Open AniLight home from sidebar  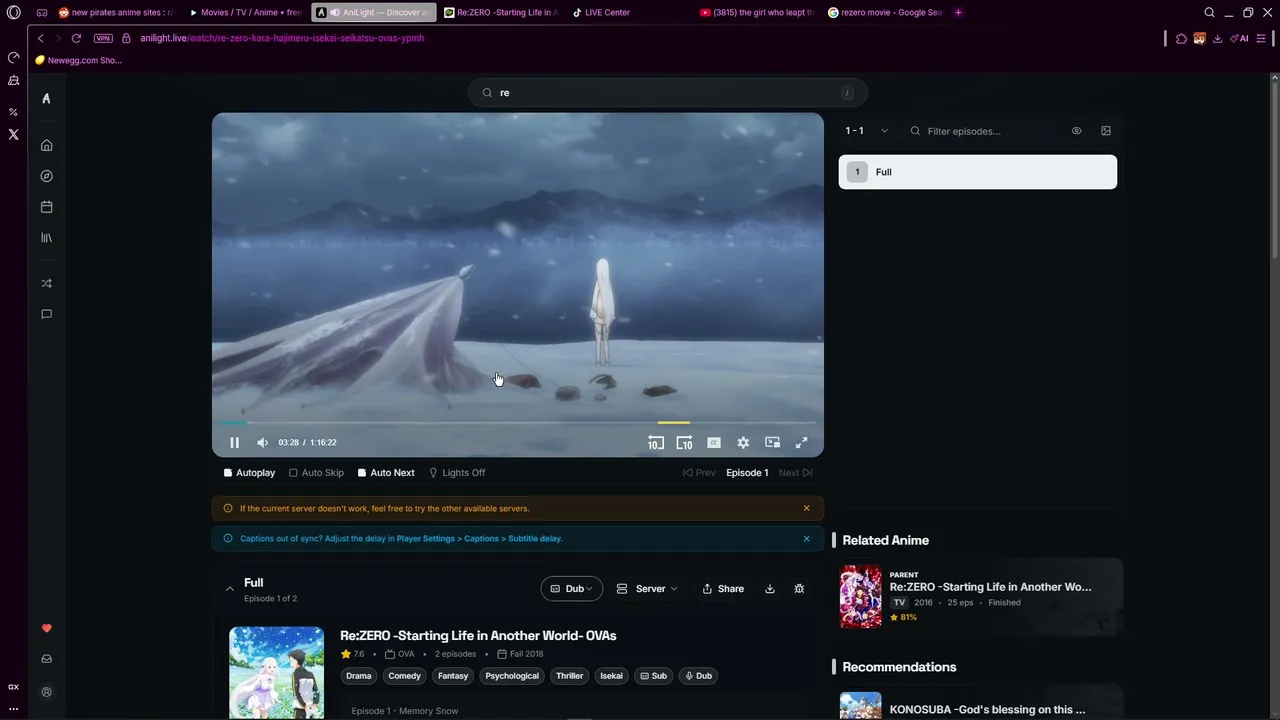(x=46, y=145)
